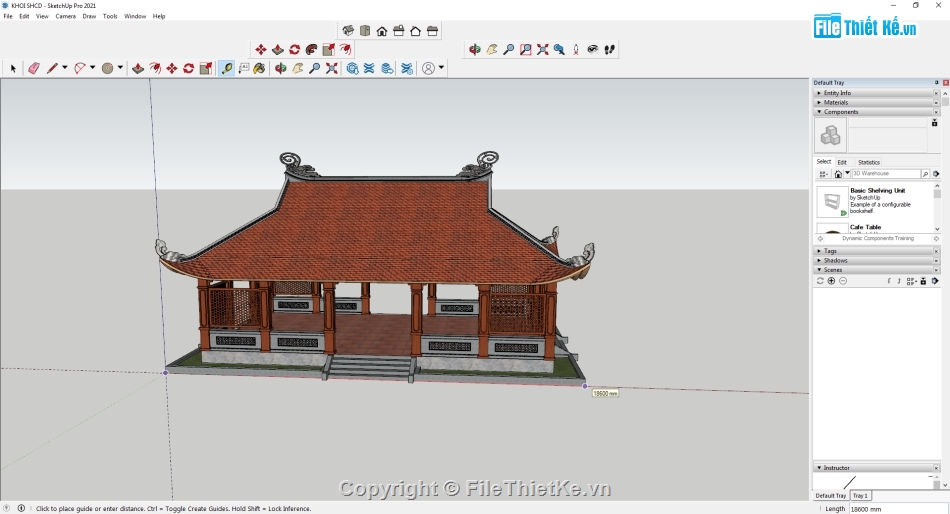This screenshot has width=950, height=514.
Task: Click the In Model home icon
Action: 839,174
